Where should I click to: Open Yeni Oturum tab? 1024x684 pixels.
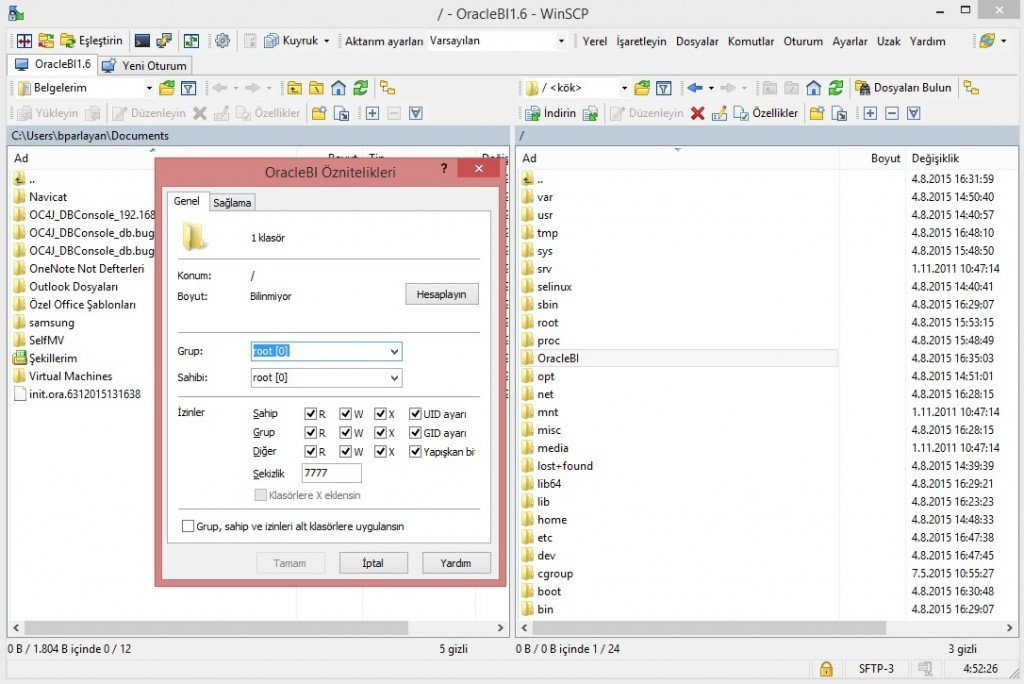(147, 65)
